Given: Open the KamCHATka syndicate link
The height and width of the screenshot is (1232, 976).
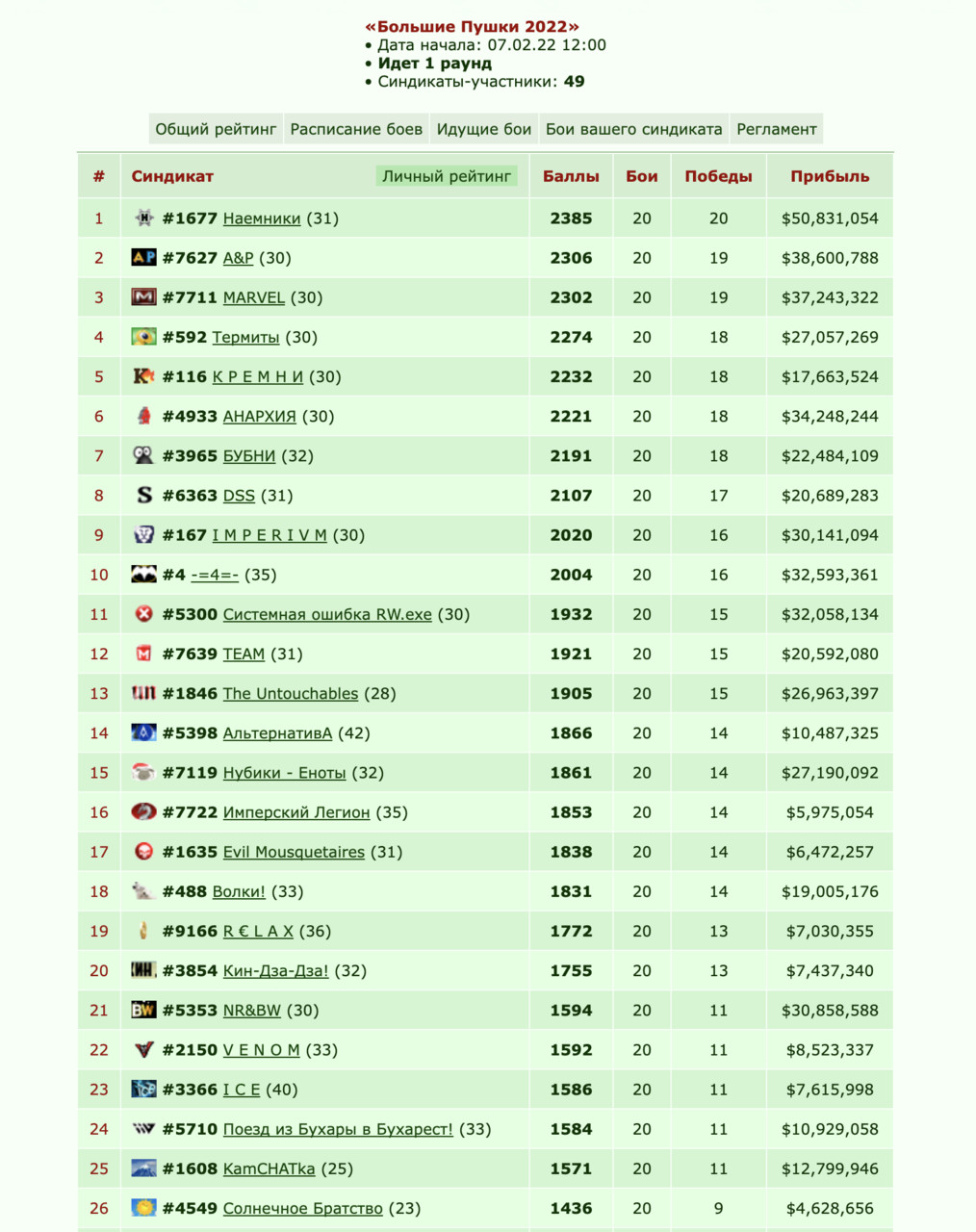Looking at the screenshot, I should pos(269,1168).
